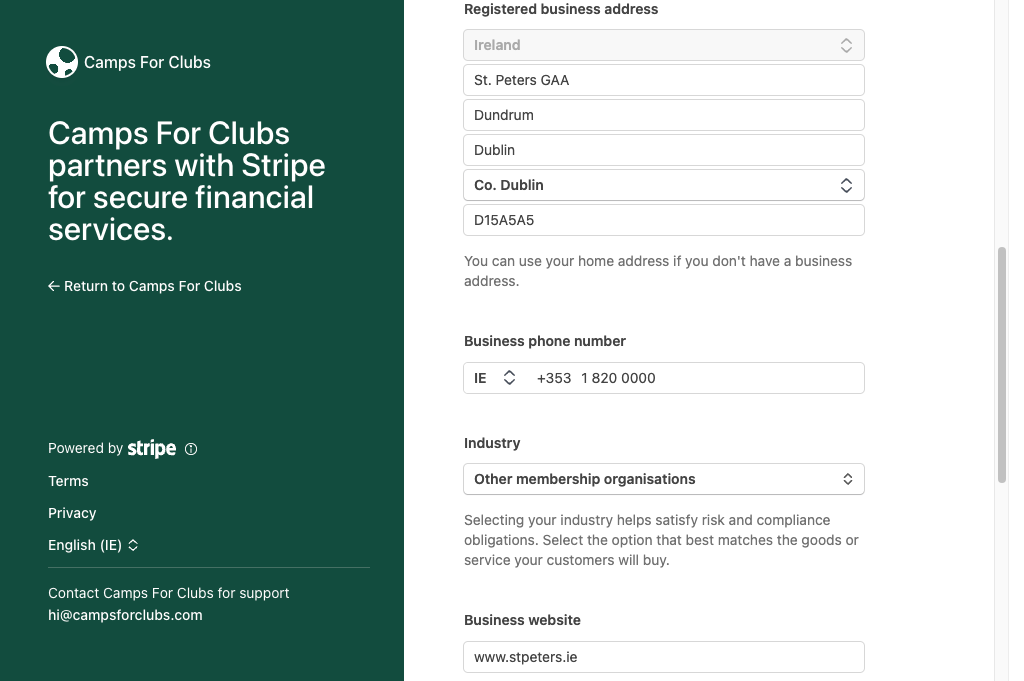This screenshot has width=1024, height=681.
Task: Open the Privacy link
Action: point(72,513)
